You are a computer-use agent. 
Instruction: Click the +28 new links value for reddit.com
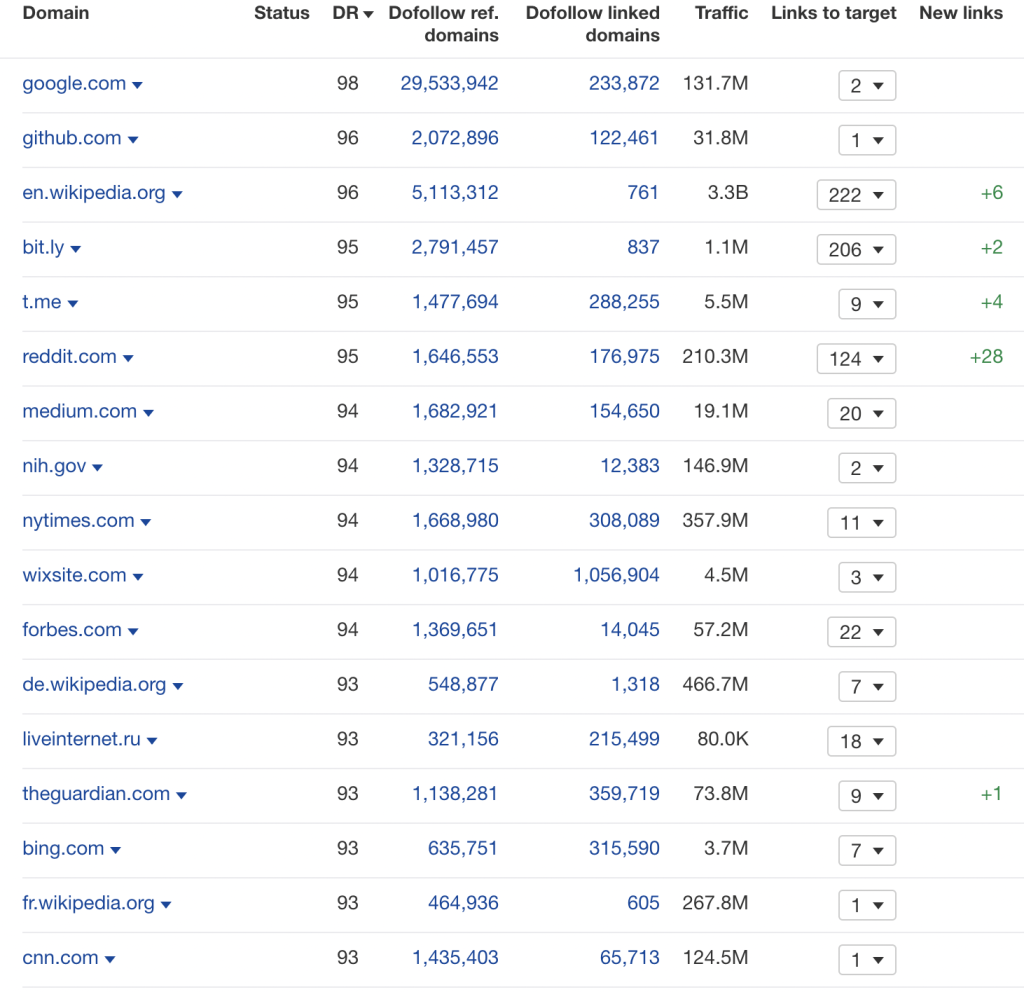(986, 357)
